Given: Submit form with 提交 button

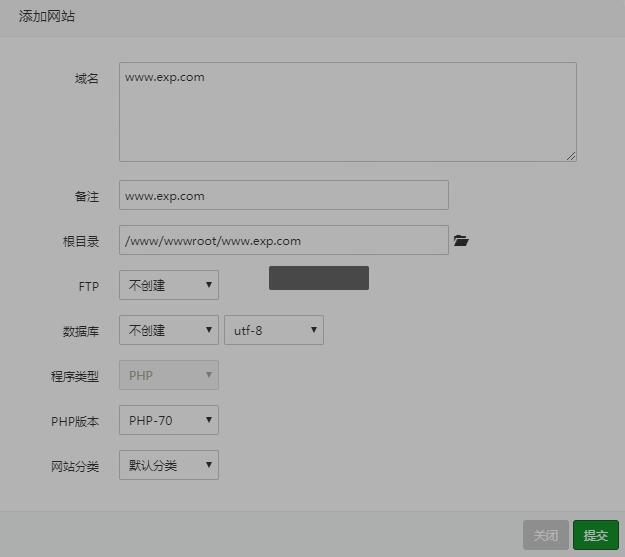Looking at the screenshot, I should [596, 535].
